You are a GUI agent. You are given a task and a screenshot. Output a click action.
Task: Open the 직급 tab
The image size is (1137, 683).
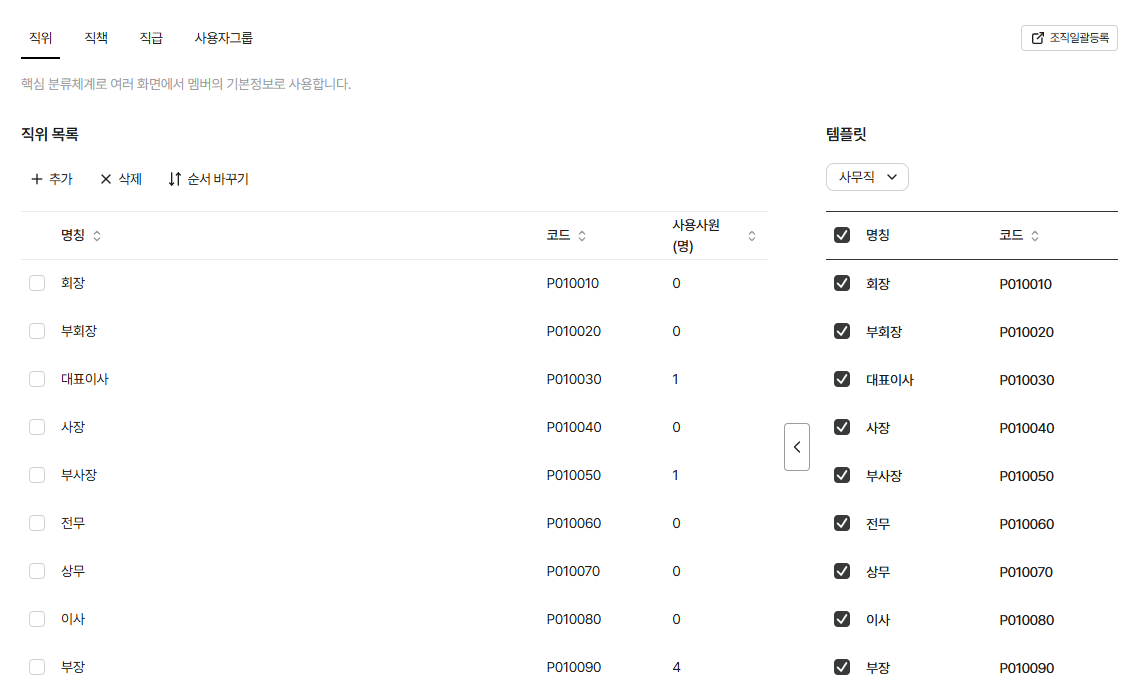(x=151, y=38)
